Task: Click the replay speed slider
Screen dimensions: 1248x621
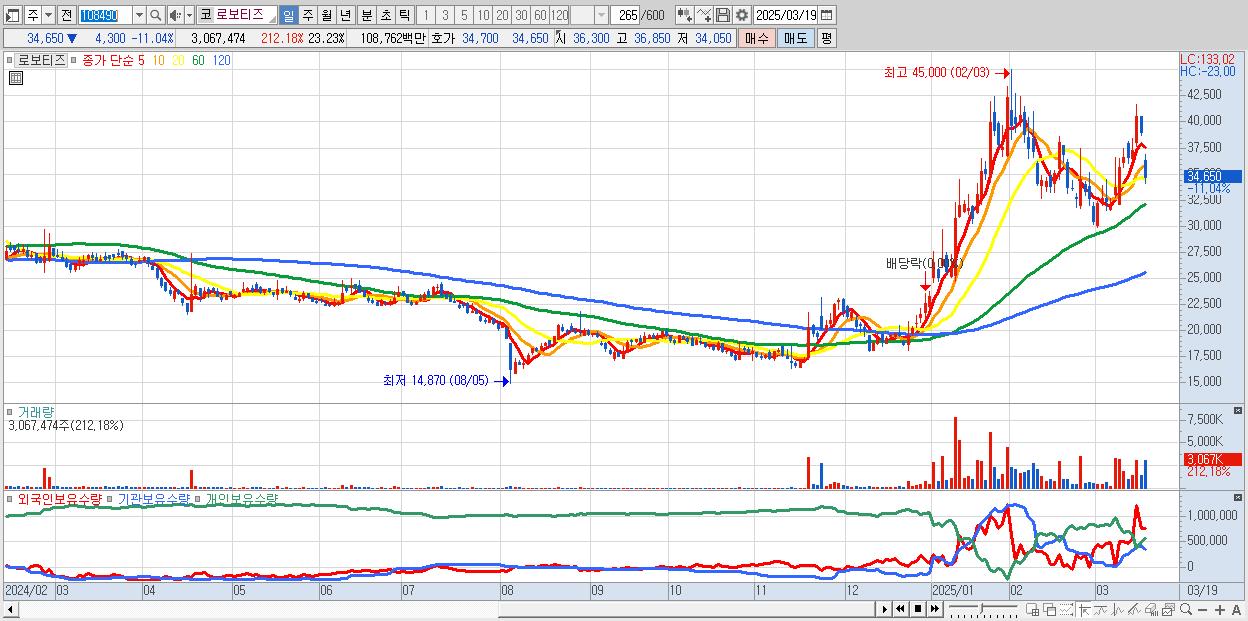Action: 983,609
